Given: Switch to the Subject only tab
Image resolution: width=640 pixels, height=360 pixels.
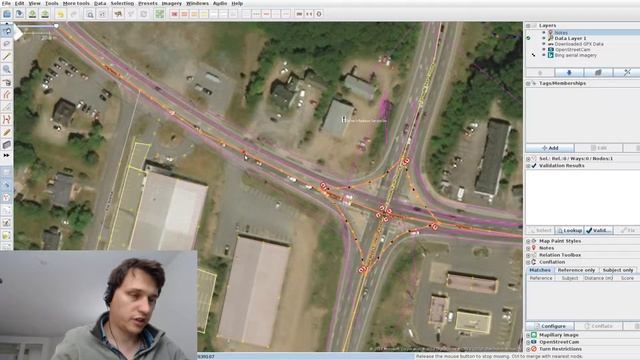Looking at the screenshot, I should tap(618, 270).
